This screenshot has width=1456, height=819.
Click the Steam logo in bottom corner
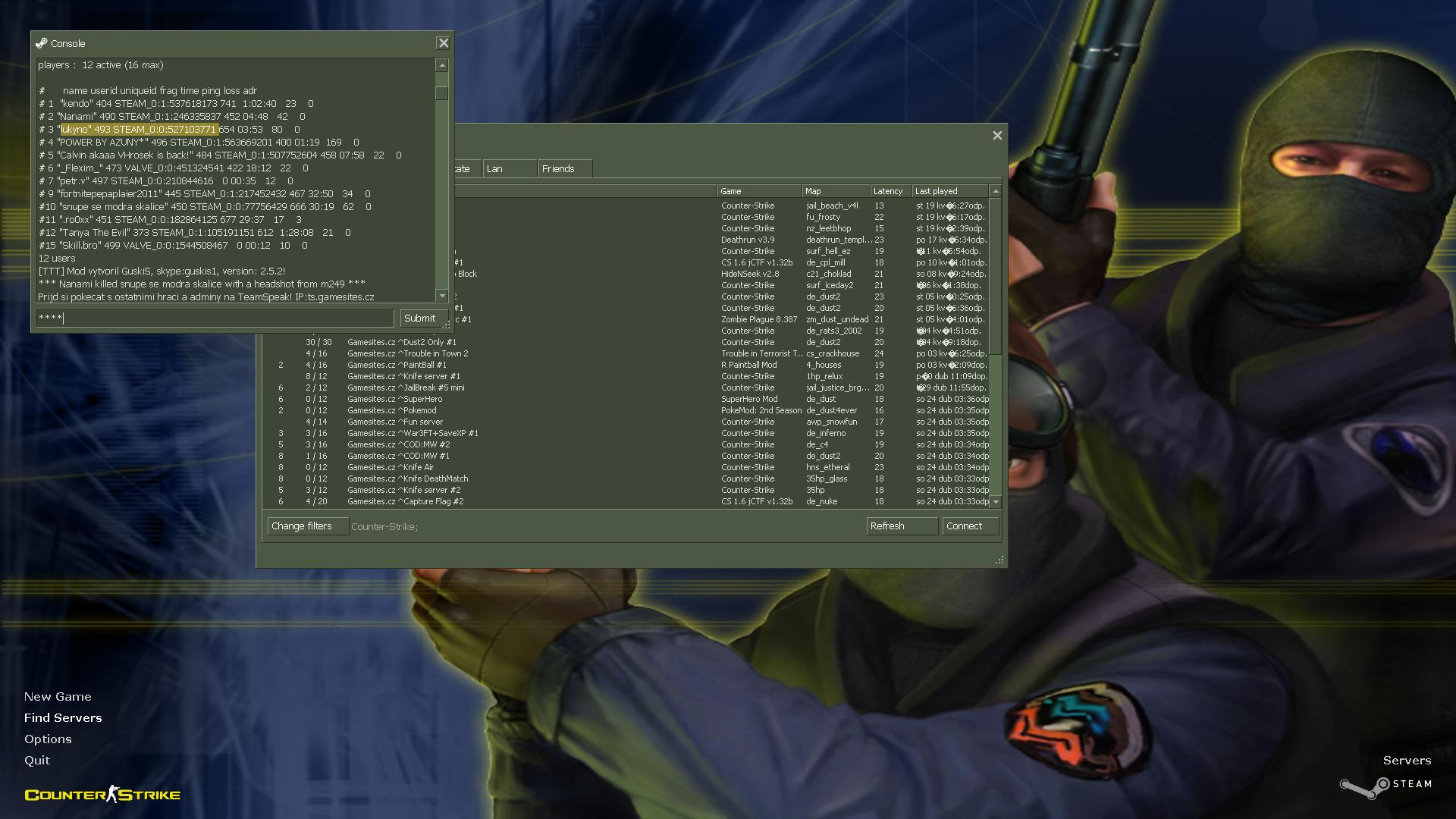[1385, 786]
